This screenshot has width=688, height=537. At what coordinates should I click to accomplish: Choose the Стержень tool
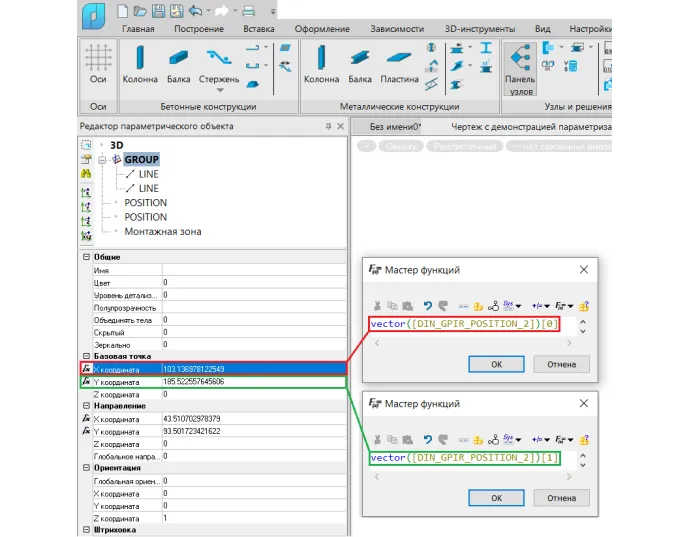pyautogui.click(x=219, y=64)
